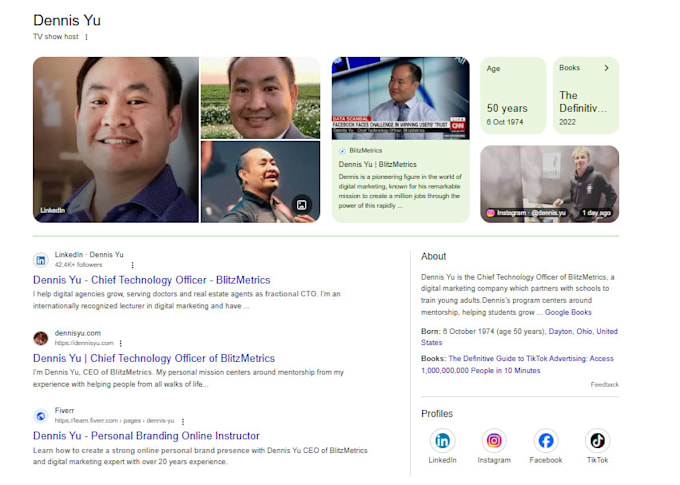Open the laughing speaker photo thumbnail
The height and width of the screenshot is (485, 680).
point(260,182)
